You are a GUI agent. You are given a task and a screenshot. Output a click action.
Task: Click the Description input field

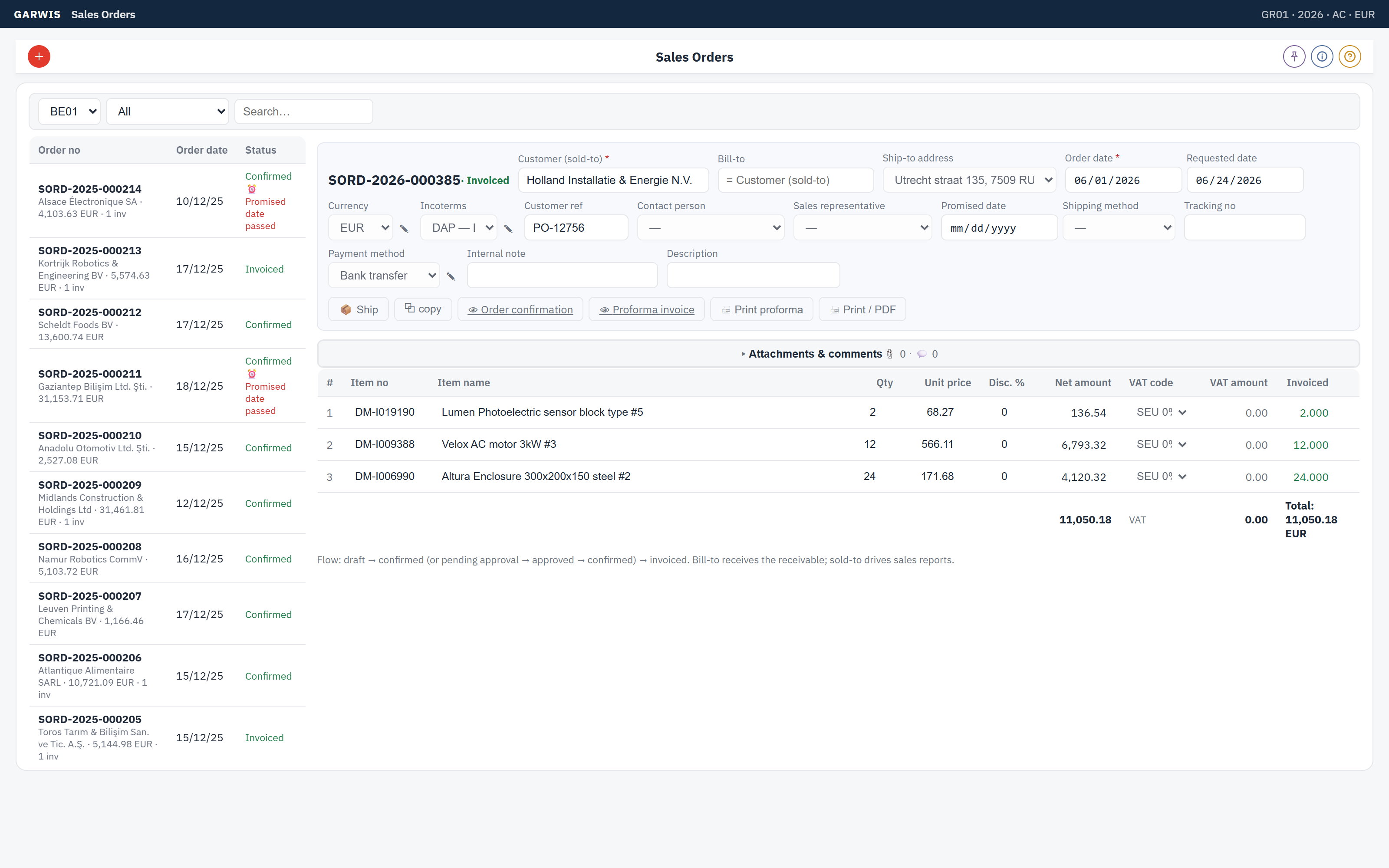pyautogui.click(x=753, y=276)
